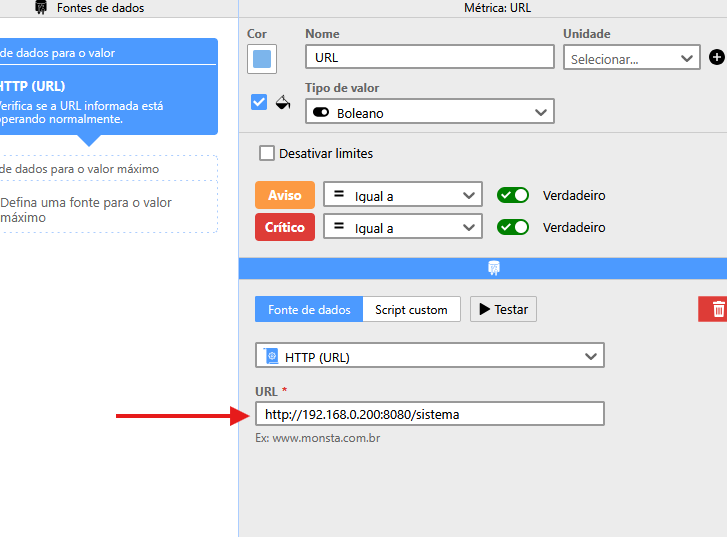Switch to the Script custom tab
This screenshot has height=537, width=727.
pos(411,310)
